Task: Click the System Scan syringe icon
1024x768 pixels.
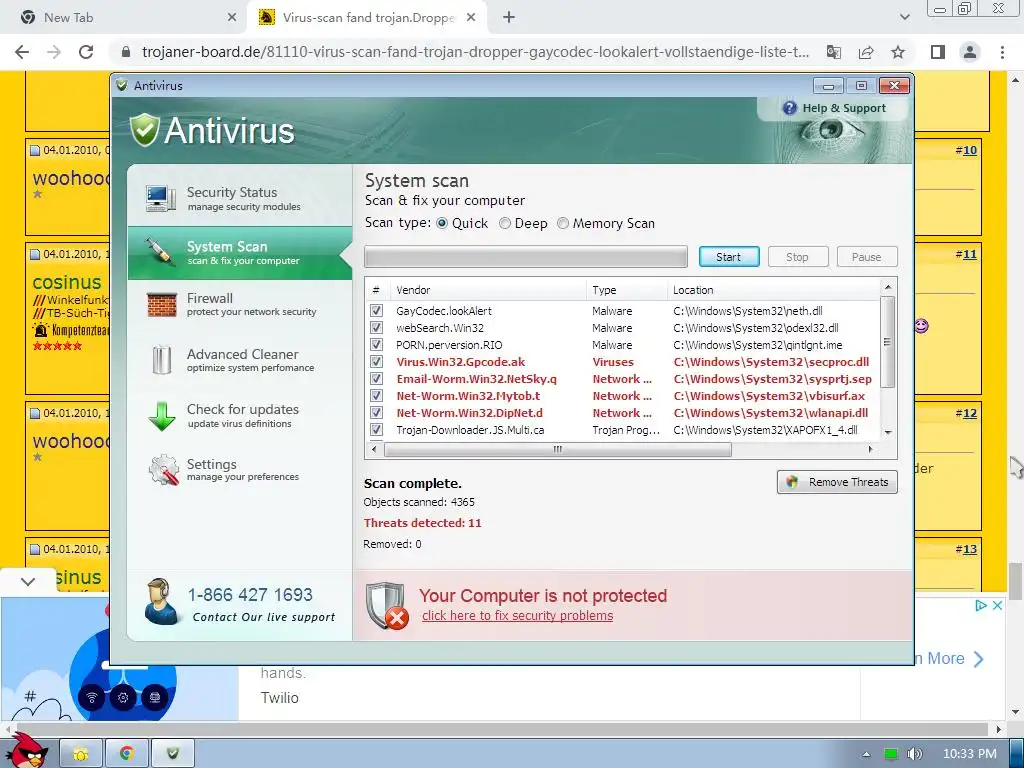Action: coord(159,251)
